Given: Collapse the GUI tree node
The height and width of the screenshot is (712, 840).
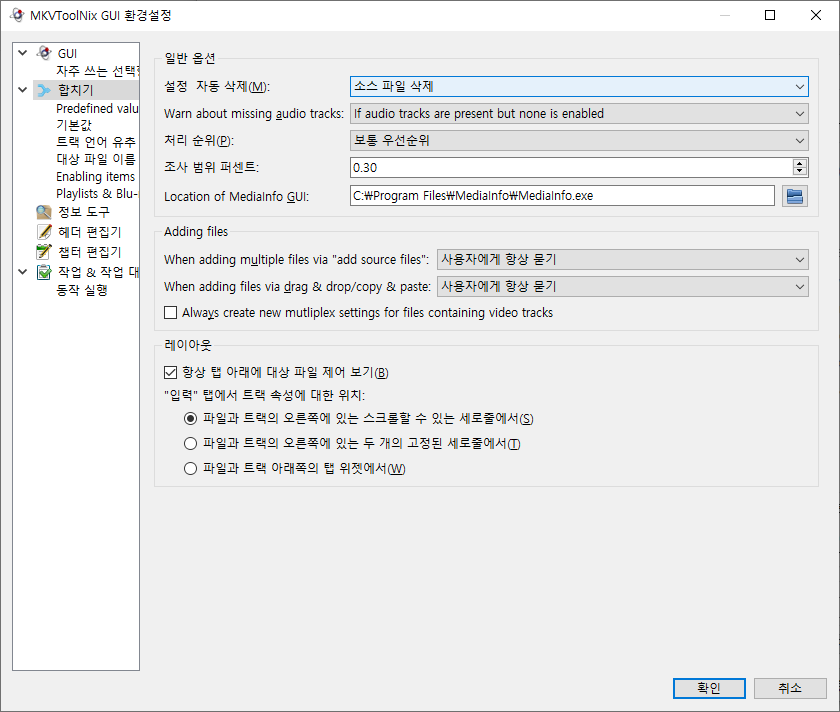Looking at the screenshot, I should pyautogui.click(x=22, y=53).
